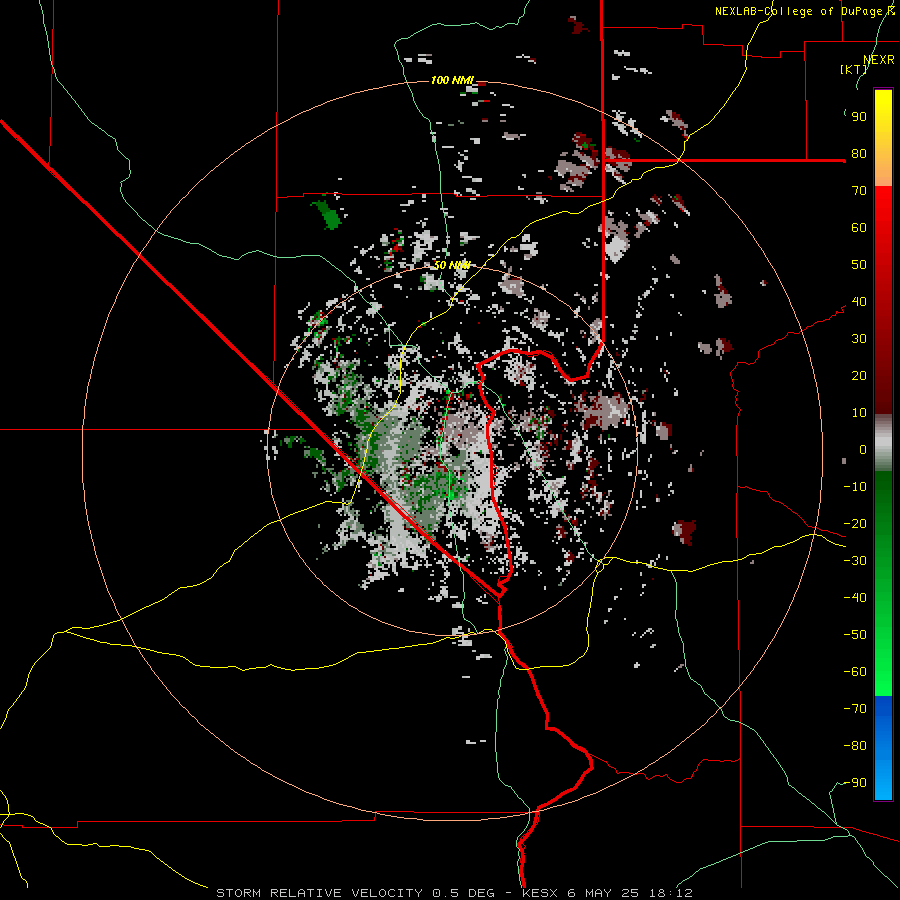Viewport: 900px width, 900px height.
Task: Click the NEXR label above the scale
Action: point(879,60)
